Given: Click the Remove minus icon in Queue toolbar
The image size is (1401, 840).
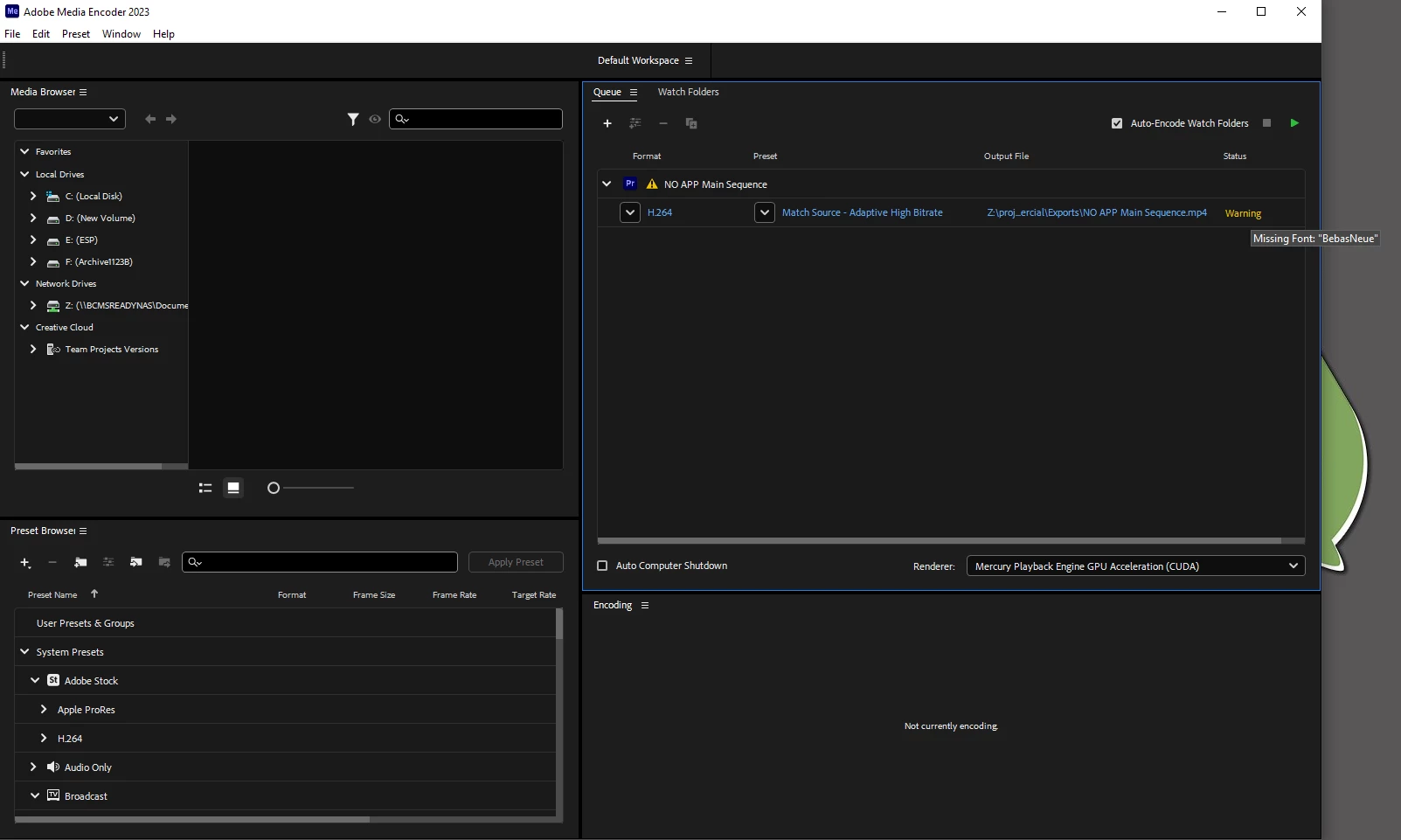Looking at the screenshot, I should pyautogui.click(x=663, y=123).
